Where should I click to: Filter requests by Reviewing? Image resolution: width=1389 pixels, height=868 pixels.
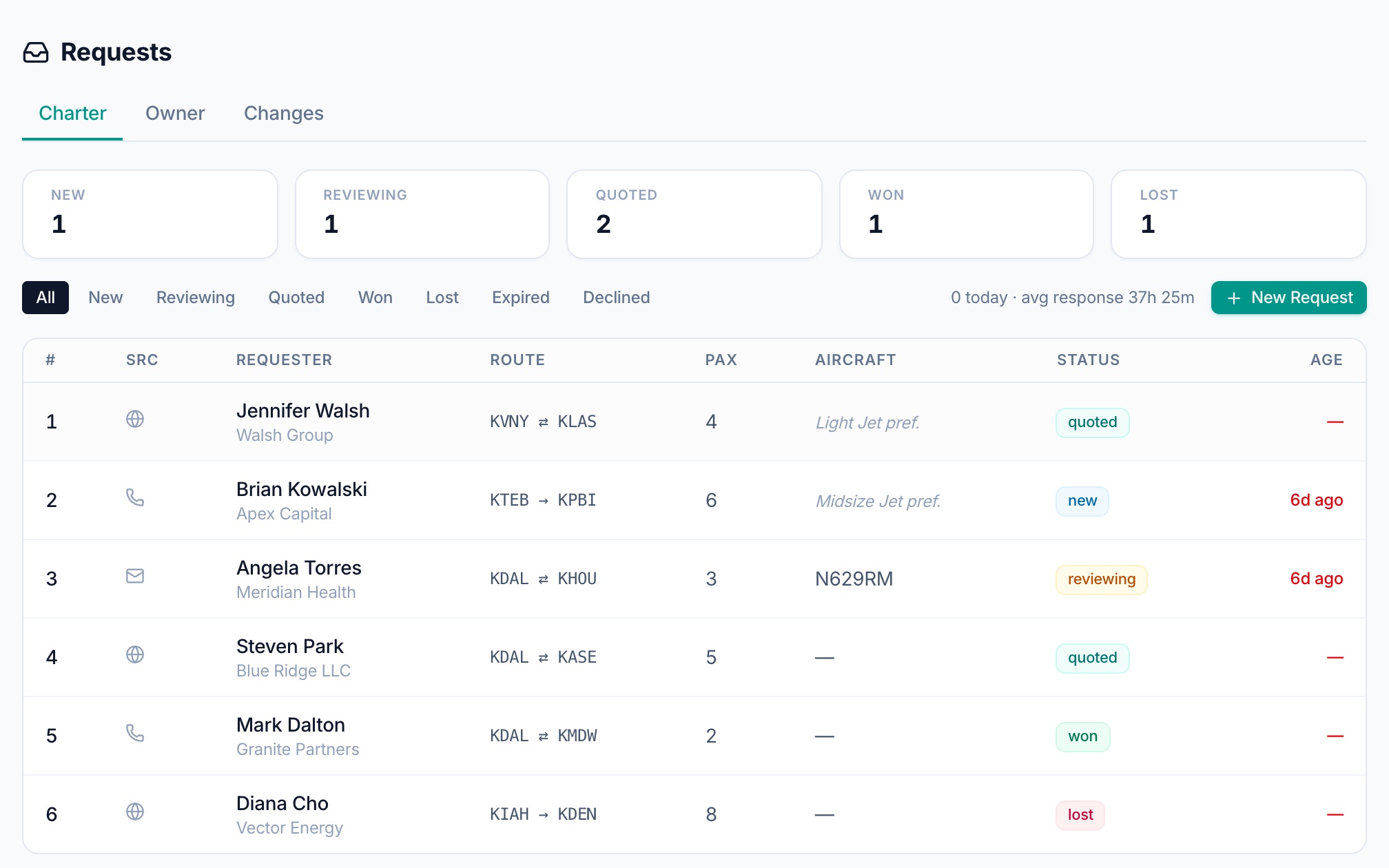point(196,298)
